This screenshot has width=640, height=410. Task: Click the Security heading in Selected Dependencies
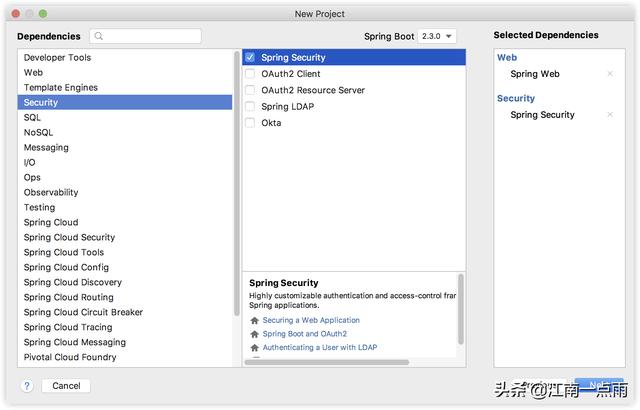[x=516, y=98]
